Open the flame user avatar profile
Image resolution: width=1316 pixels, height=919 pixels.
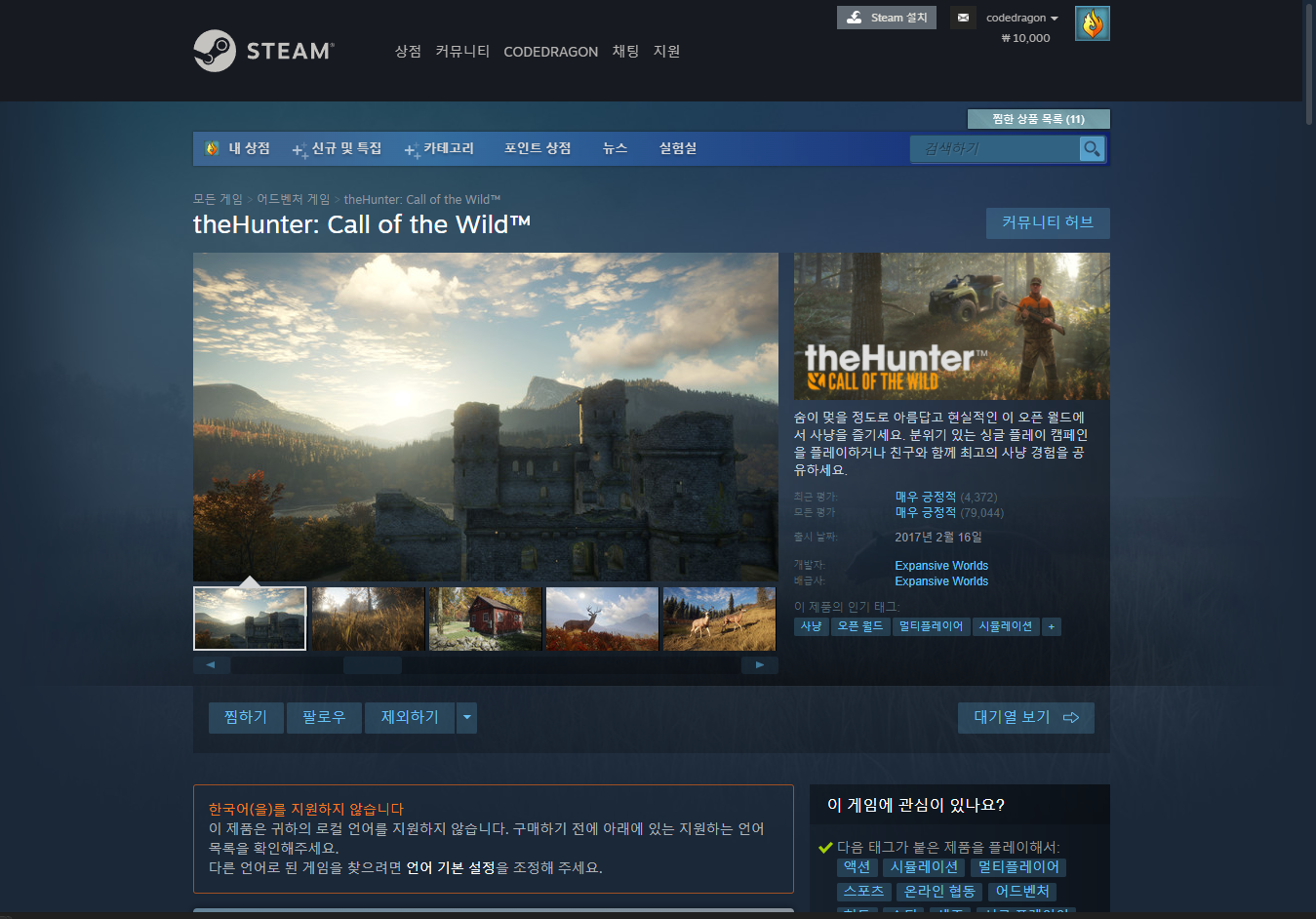click(1092, 23)
